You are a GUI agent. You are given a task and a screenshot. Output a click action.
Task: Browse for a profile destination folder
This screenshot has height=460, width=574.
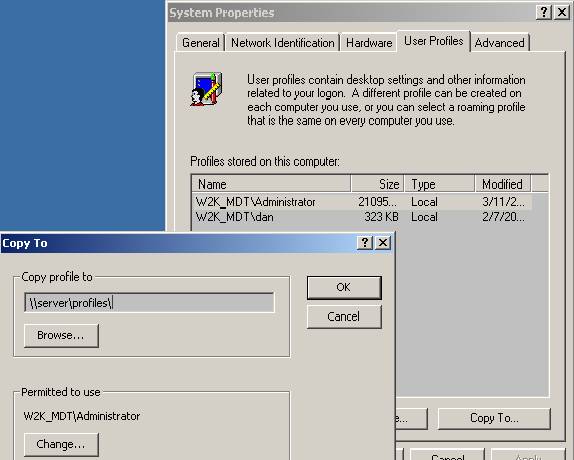click(61, 335)
